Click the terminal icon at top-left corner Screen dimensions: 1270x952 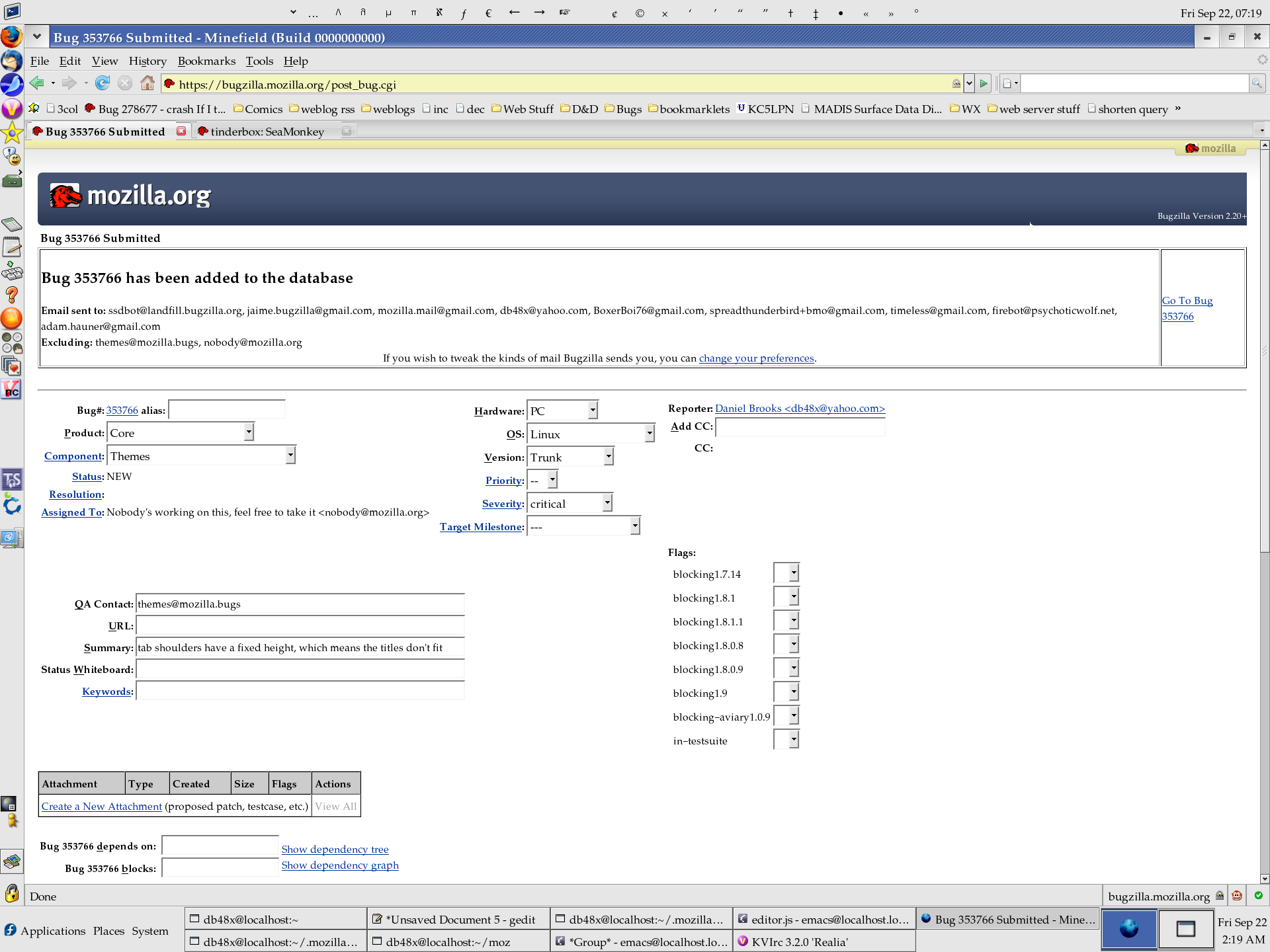12,11
